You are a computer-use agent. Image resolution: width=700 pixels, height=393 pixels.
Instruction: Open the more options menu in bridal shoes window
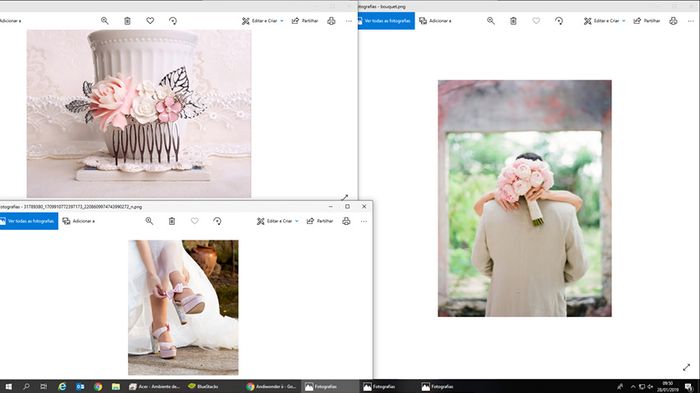364,221
